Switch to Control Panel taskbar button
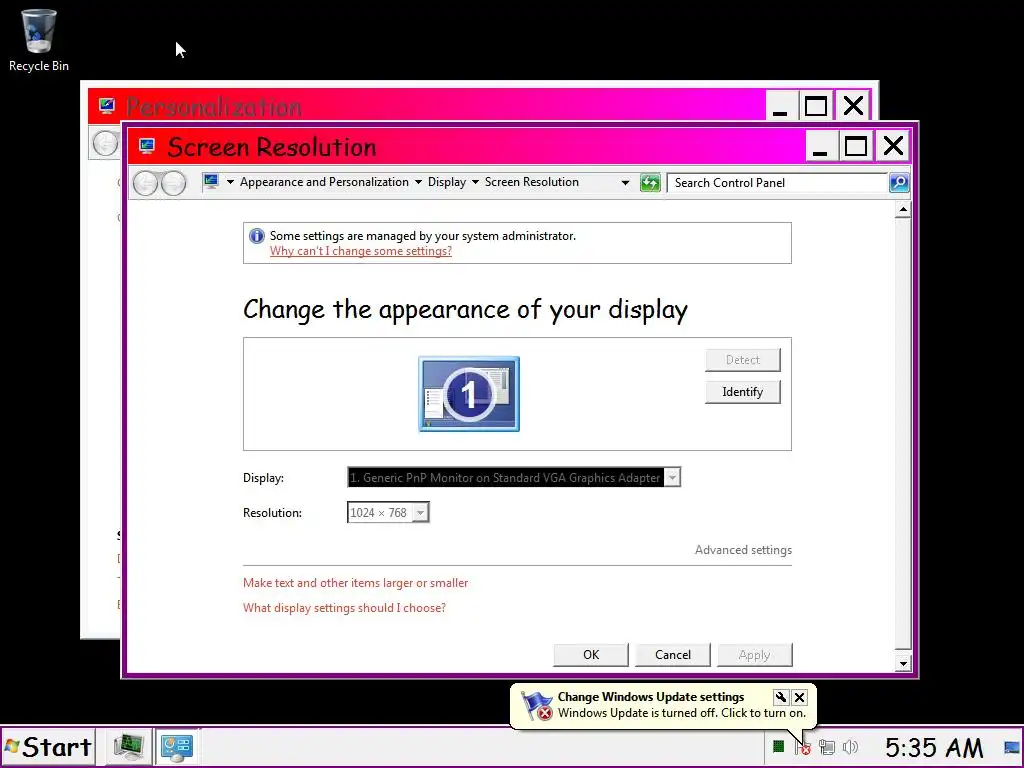This screenshot has width=1024, height=768. click(177, 747)
